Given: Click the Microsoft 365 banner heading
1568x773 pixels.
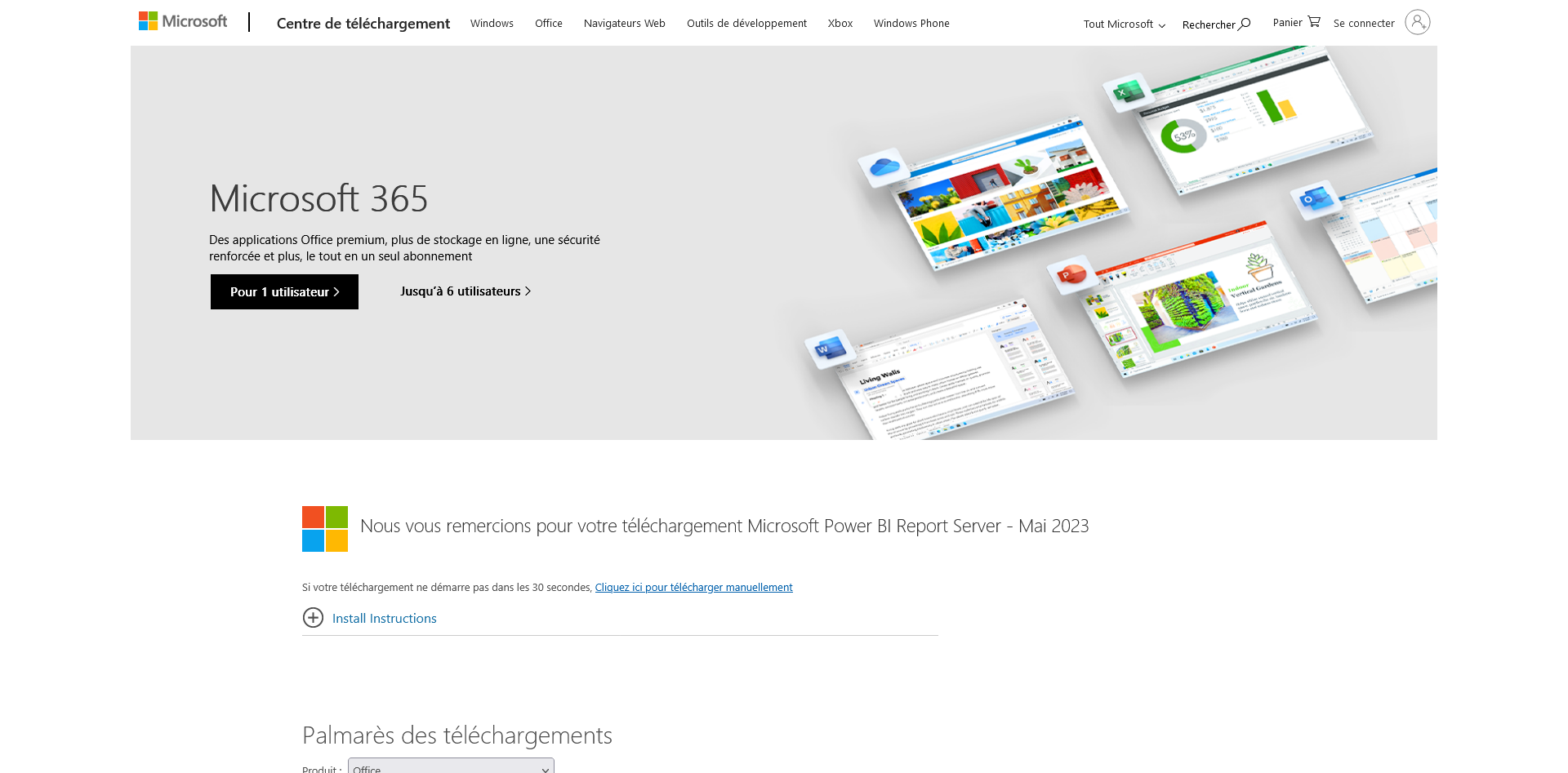Looking at the screenshot, I should (318, 198).
